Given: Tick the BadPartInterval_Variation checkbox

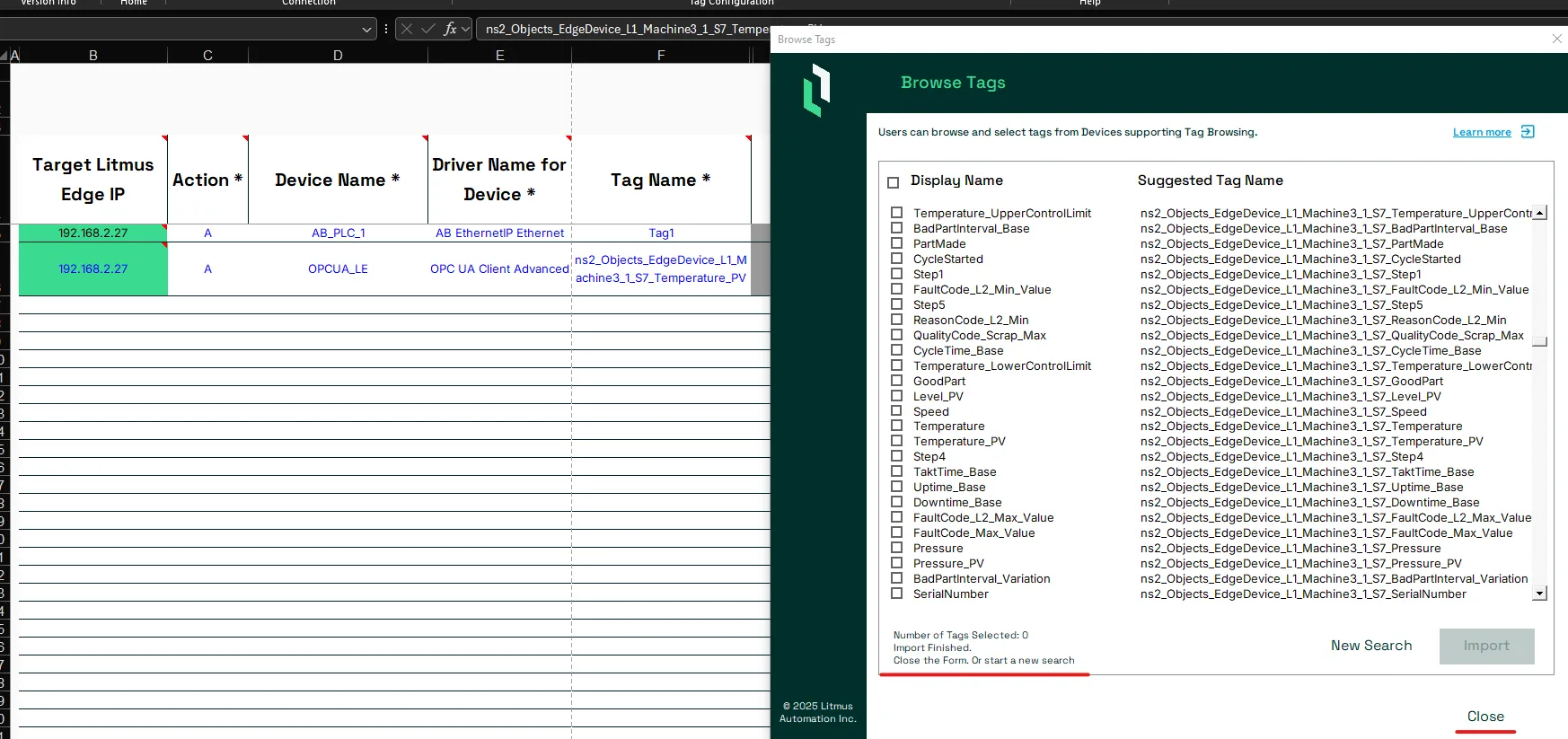Looking at the screenshot, I should (x=896, y=578).
